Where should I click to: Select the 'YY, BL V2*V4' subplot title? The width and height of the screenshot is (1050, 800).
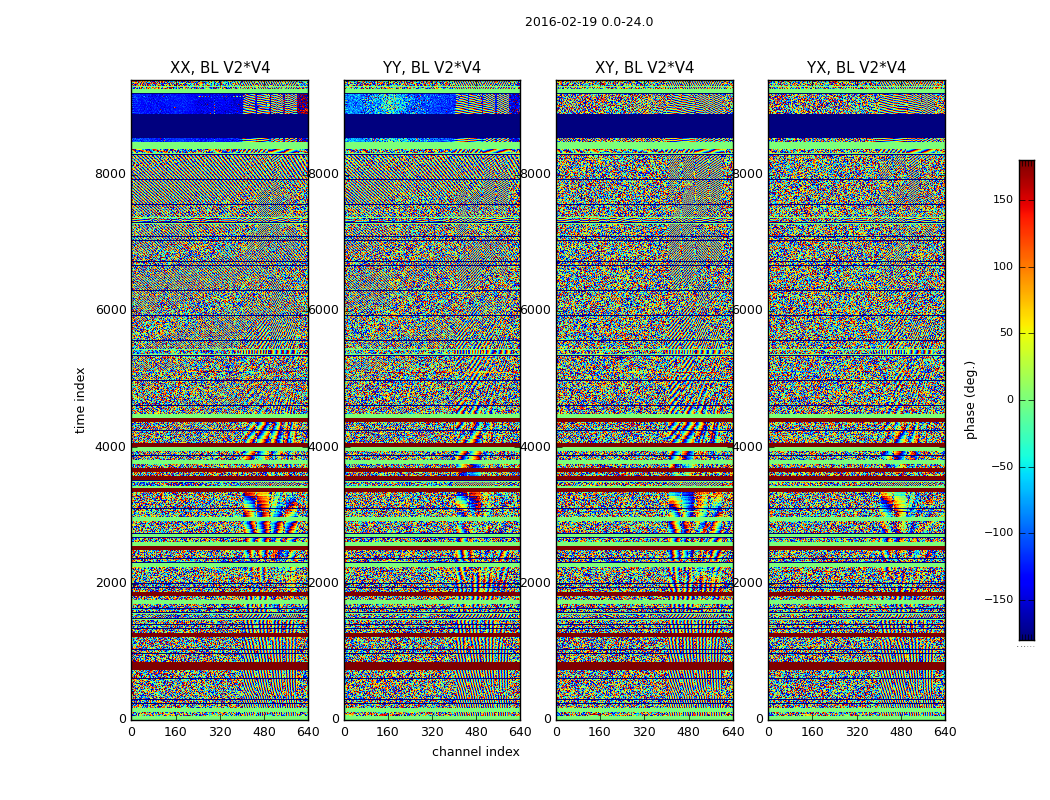tap(432, 68)
